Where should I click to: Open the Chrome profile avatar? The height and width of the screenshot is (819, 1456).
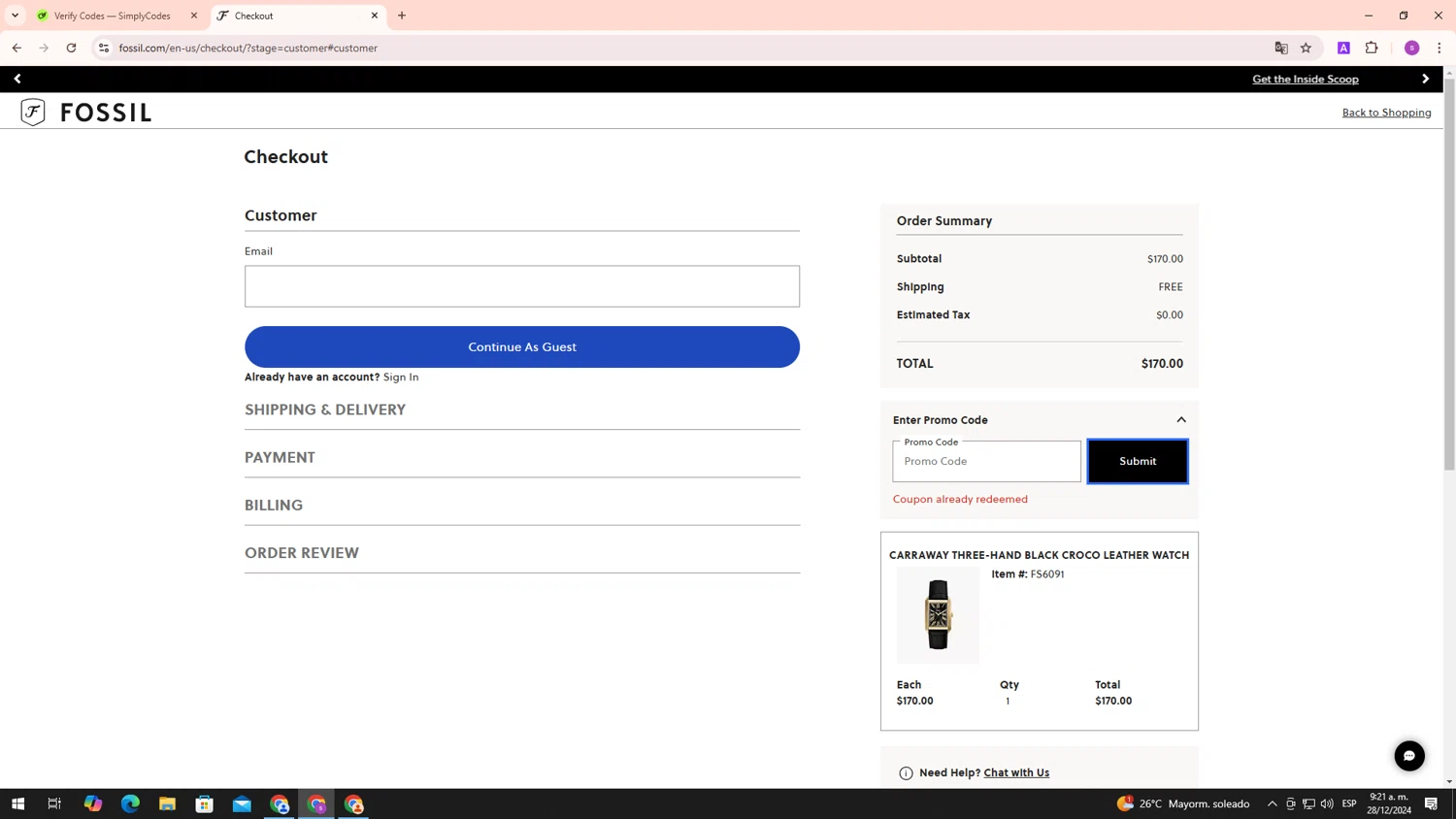click(1411, 48)
